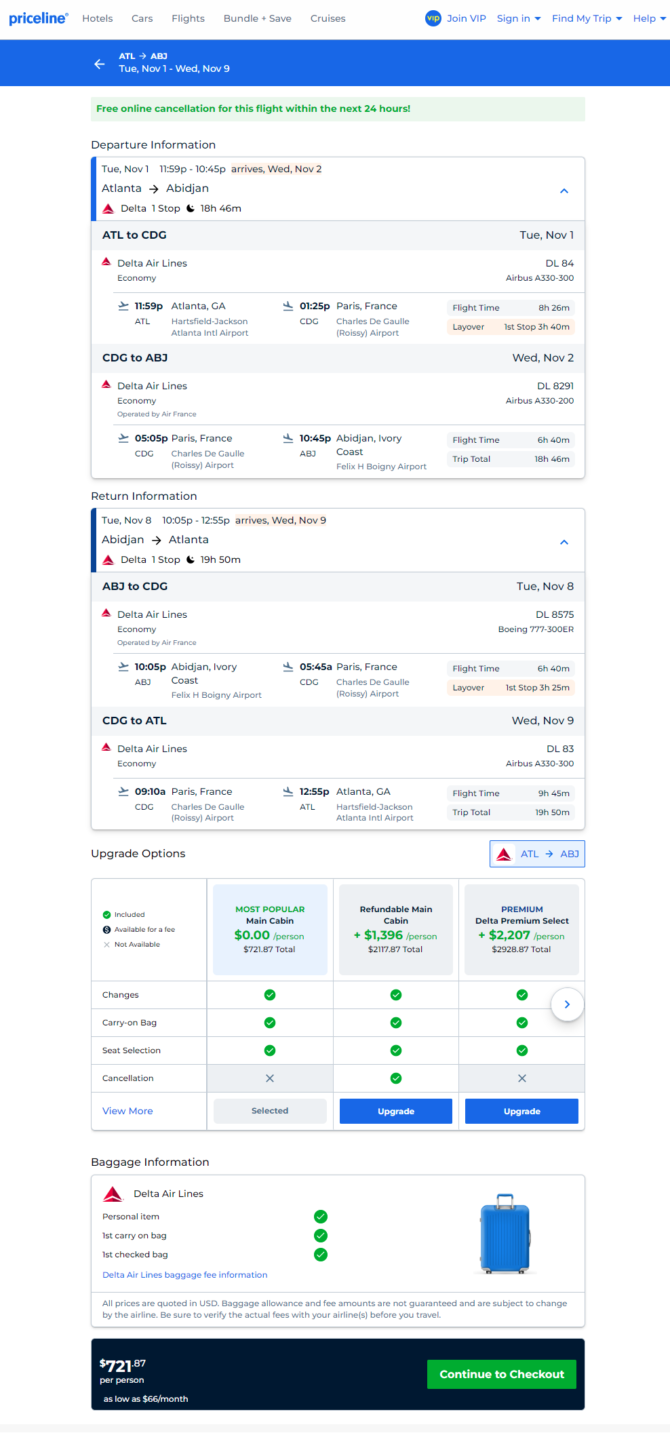Click Continue to Checkout
670x1433 pixels.
click(x=502, y=1374)
